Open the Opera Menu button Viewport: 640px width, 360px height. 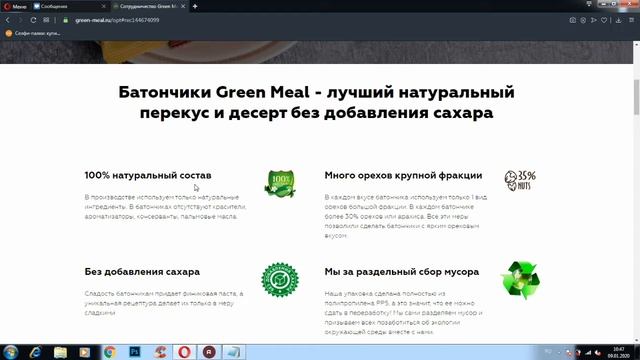coord(15,6)
